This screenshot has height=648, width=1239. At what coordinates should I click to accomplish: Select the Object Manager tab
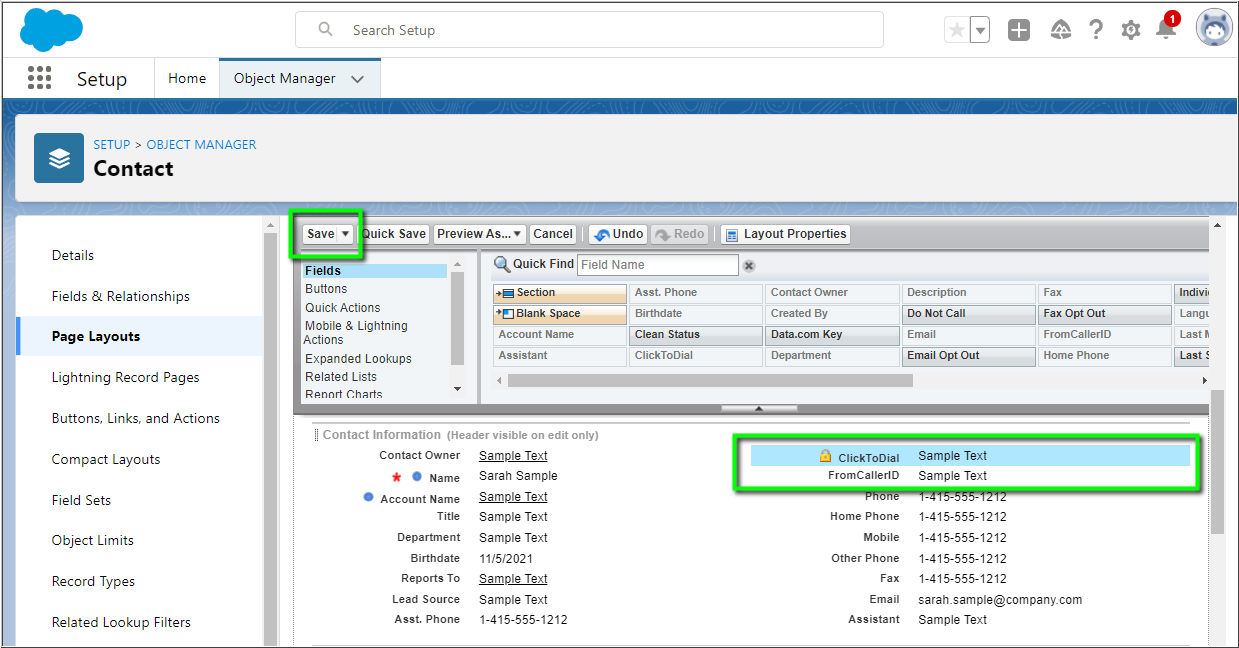[285, 78]
